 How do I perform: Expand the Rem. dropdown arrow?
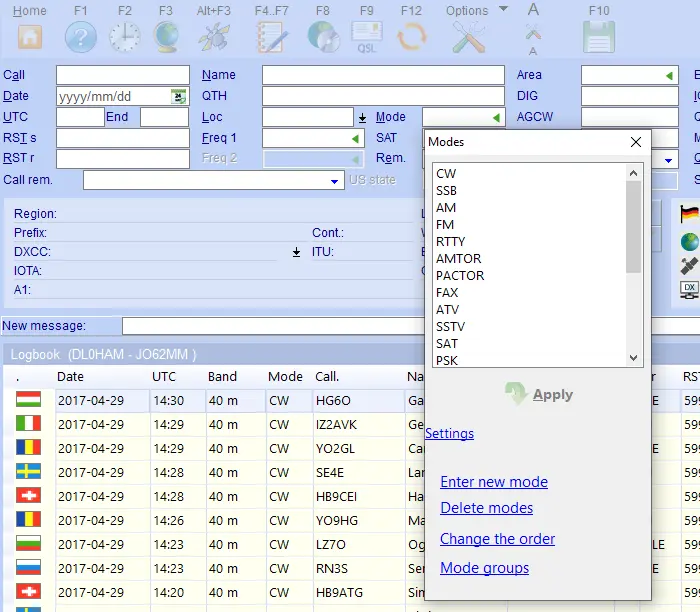click(x=668, y=160)
